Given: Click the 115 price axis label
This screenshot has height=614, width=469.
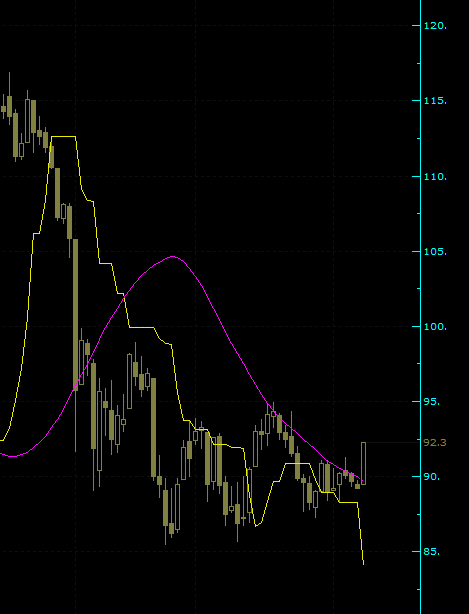Looking at the screenshot, I should (x=435, y=101).
